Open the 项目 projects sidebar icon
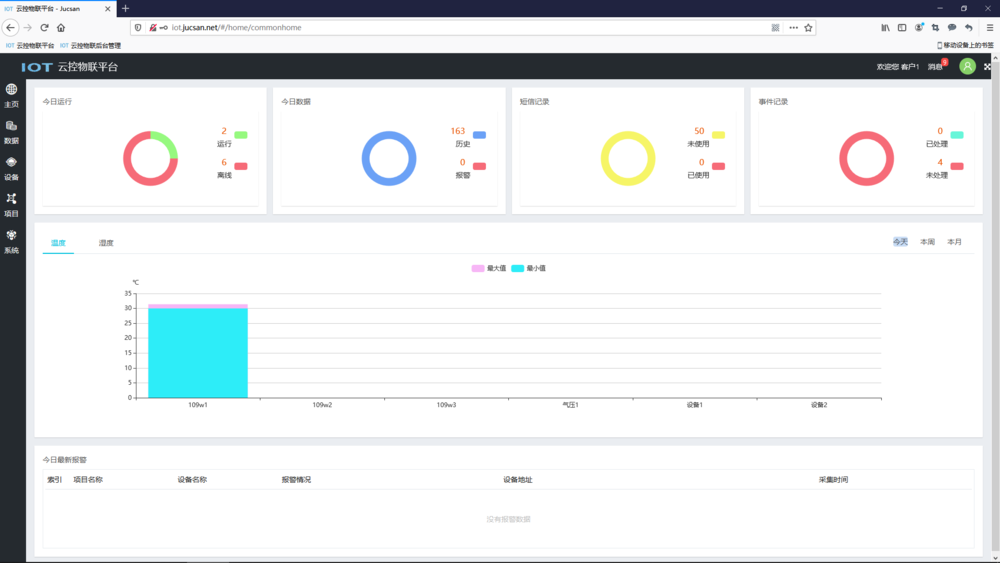Image resolution: width=1000 pixels, height=563 pixels. (11, 204)
